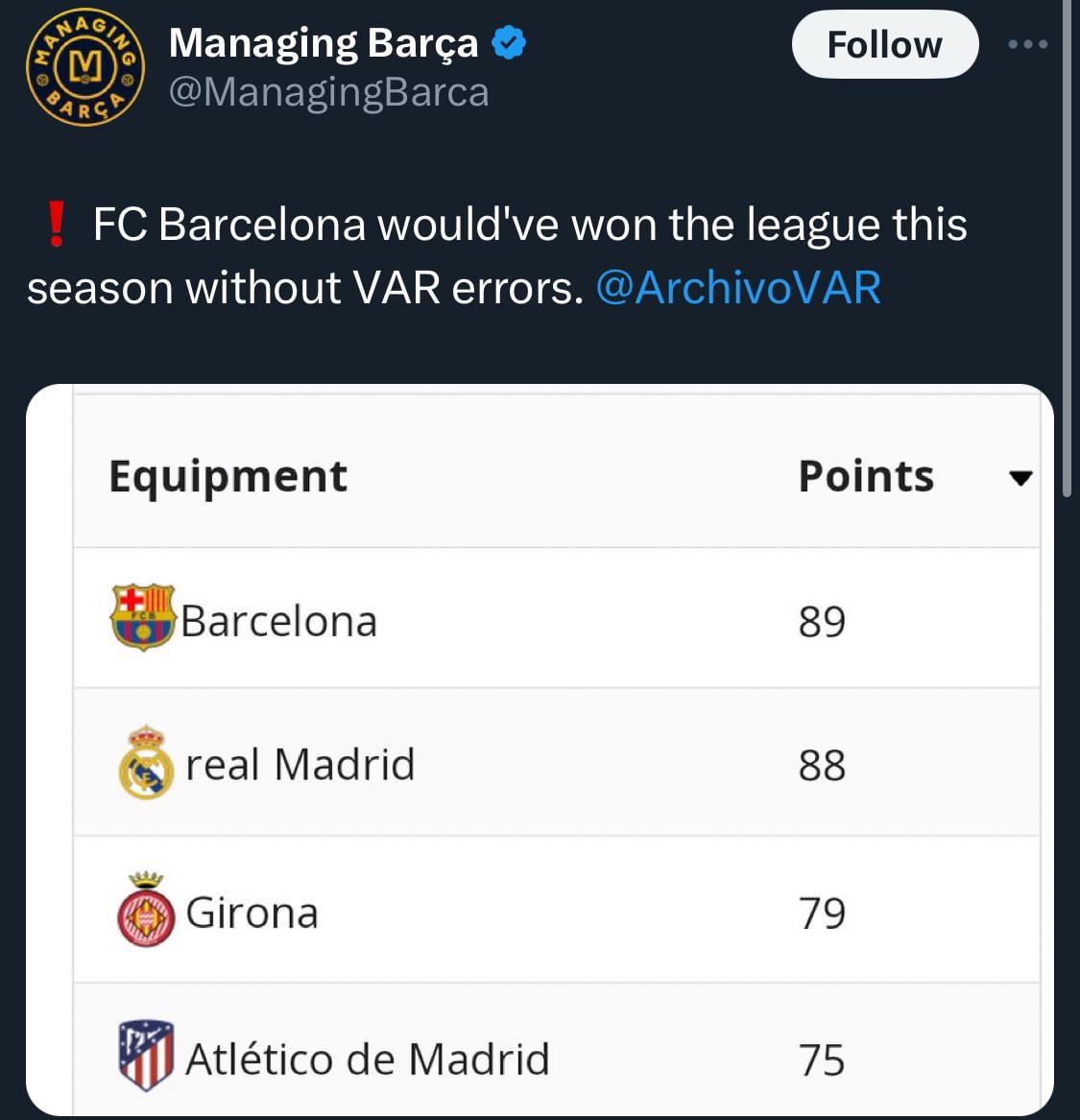This screenshot has width=1080, height=1120.
Task: Open the @ManagingBarca handle
Action: (328, 92)
